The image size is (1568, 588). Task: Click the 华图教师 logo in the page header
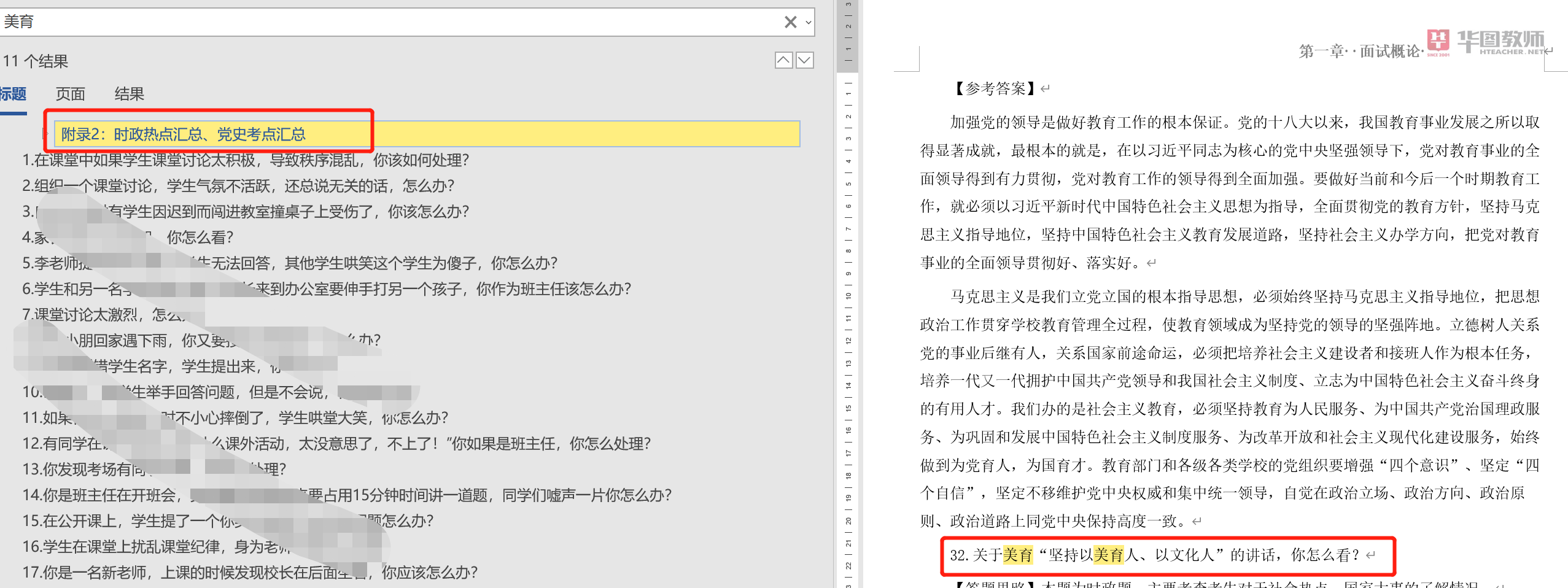pos(1485,43)
